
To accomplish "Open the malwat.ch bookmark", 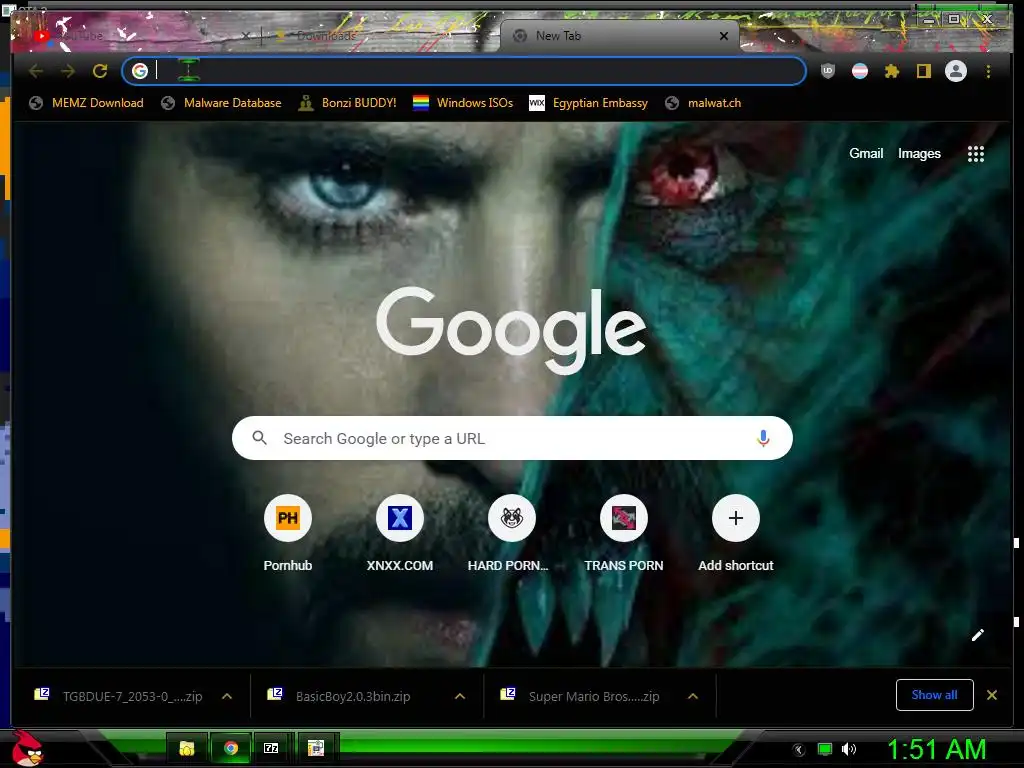I will (x=703, y=103).
